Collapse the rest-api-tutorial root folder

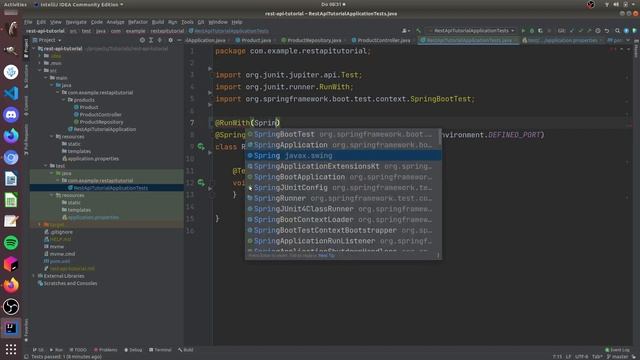34,49
